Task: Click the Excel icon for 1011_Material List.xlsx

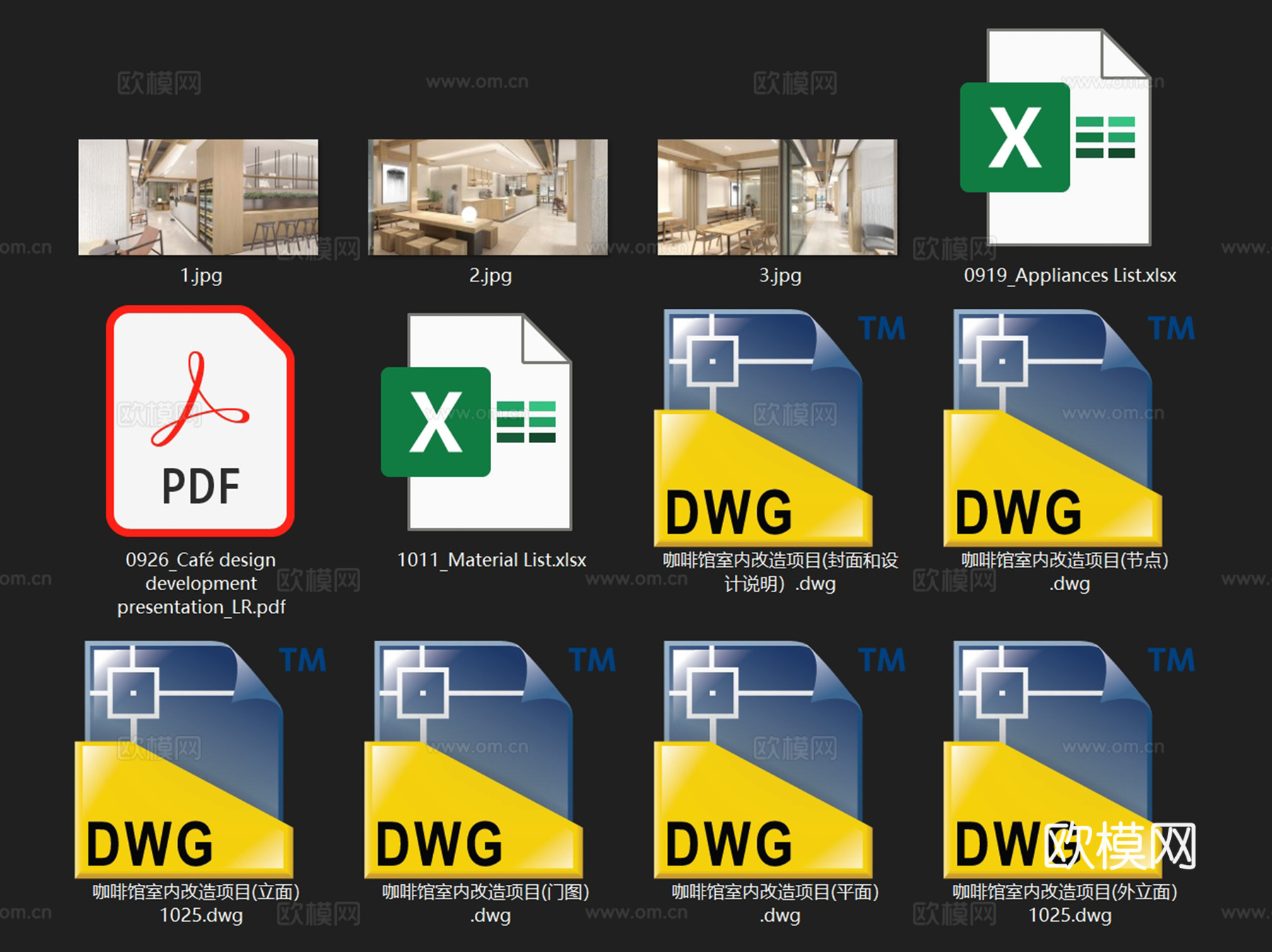Action: 477,422
